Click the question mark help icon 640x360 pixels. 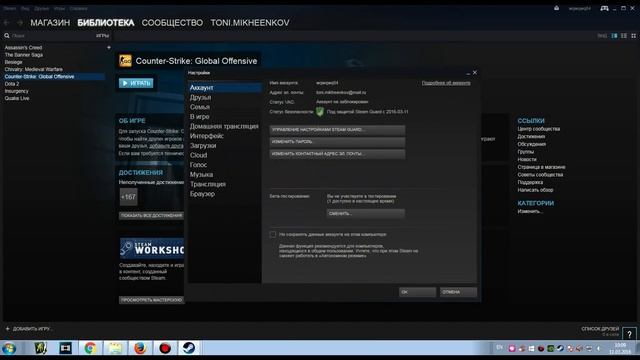pyautogui.click(x=629, y=334)
